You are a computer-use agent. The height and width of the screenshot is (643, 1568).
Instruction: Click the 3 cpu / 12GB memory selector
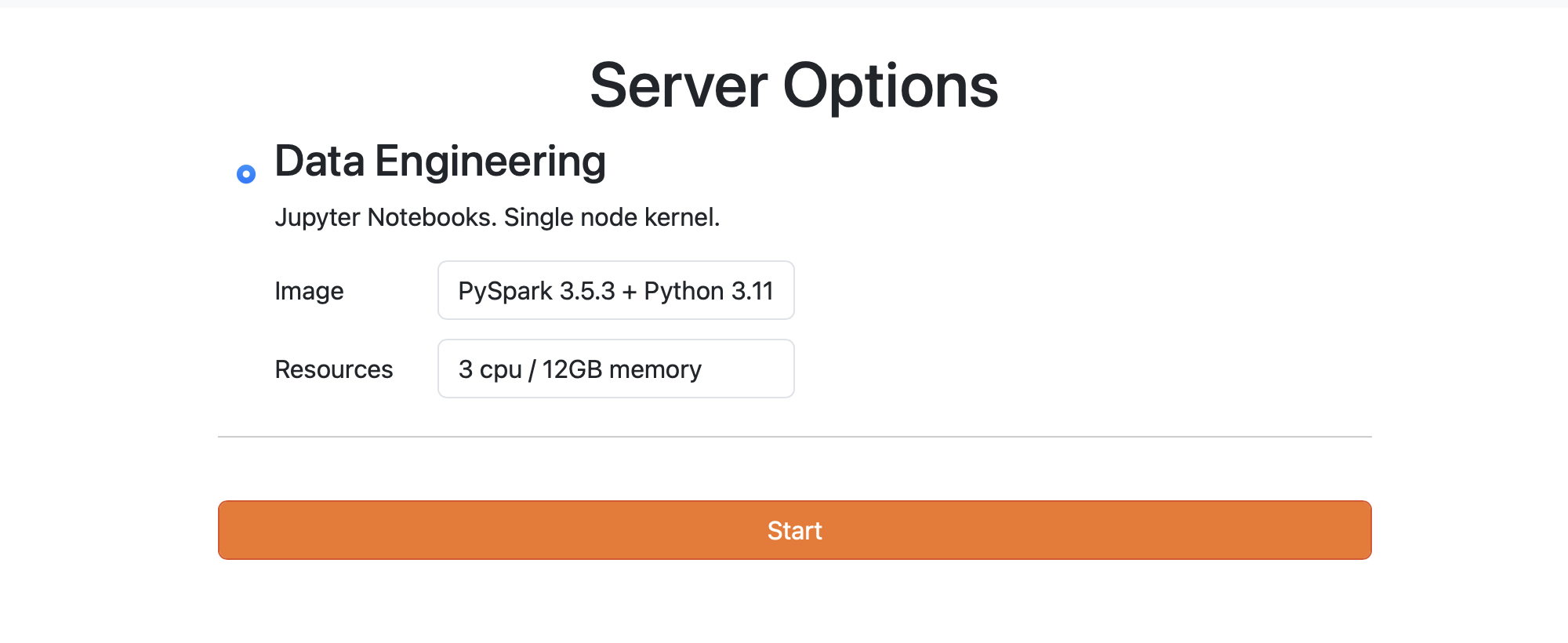pos(615,369)
